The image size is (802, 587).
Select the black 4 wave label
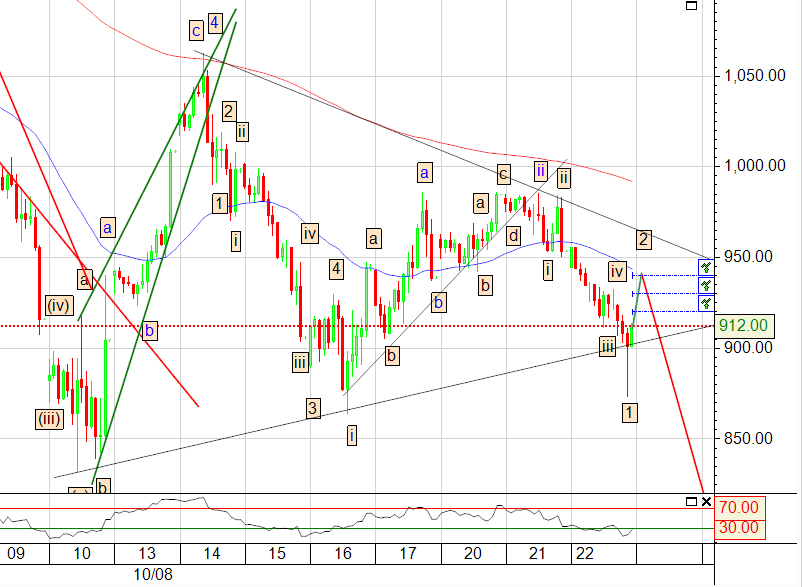336,269
